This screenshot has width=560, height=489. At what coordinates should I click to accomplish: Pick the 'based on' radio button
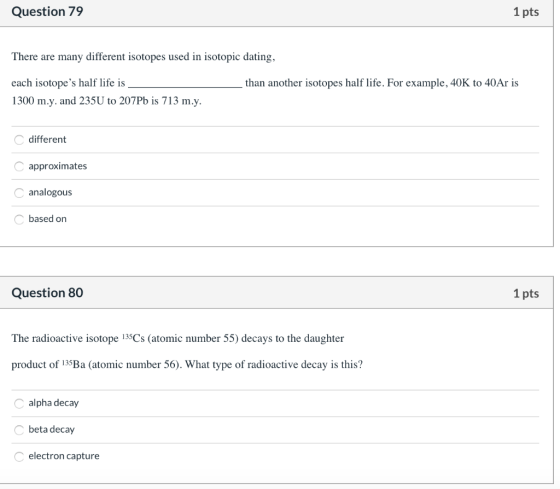[x=19, y=219]
